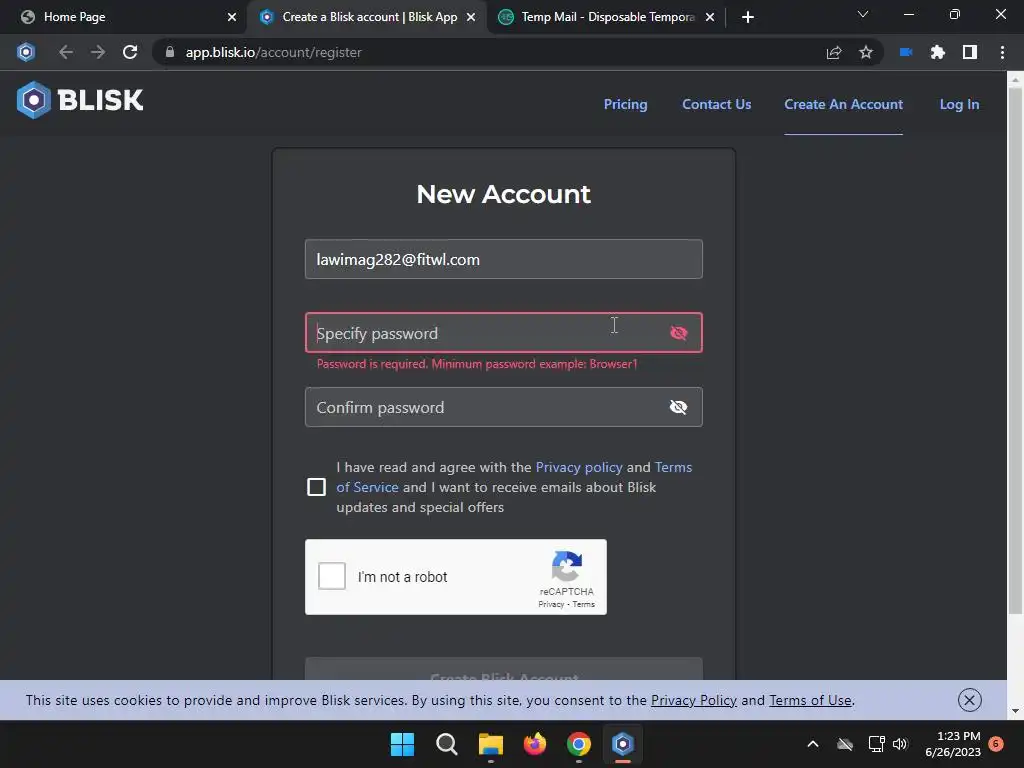
Task: Open the Contact Us page
Action: pyautogui.click(x=716, y=104)
